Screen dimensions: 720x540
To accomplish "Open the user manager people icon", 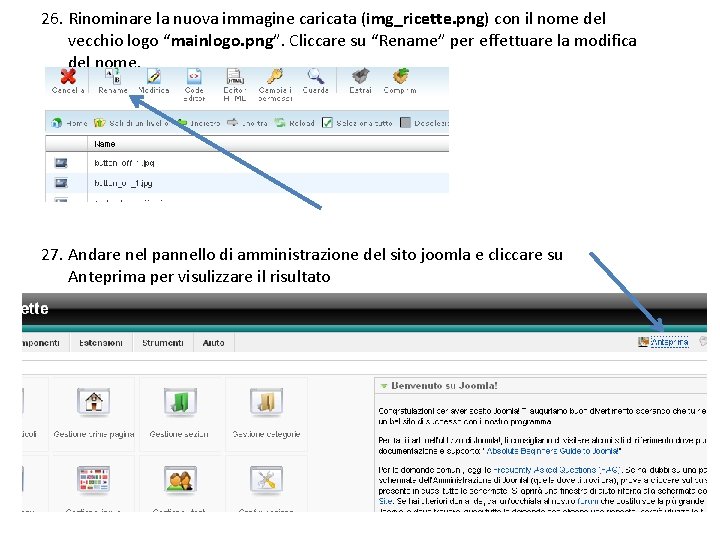I will coord(180,479).
